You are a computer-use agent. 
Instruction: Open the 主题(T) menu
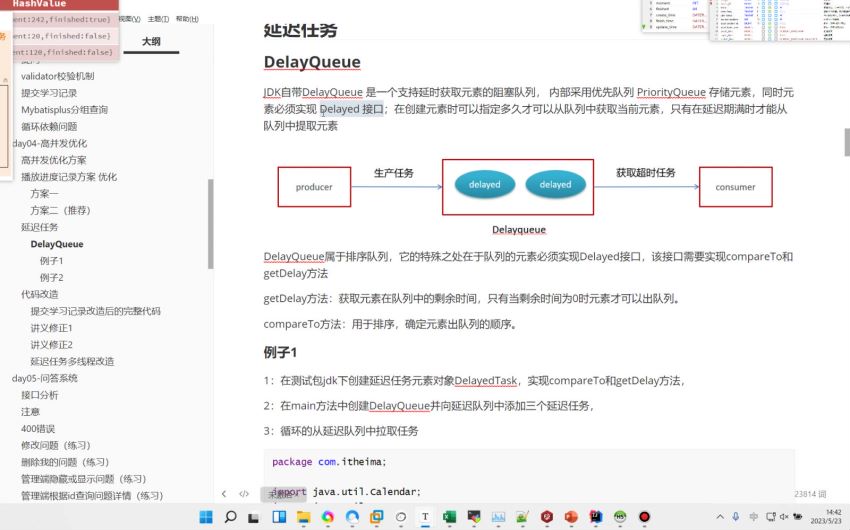158,19
